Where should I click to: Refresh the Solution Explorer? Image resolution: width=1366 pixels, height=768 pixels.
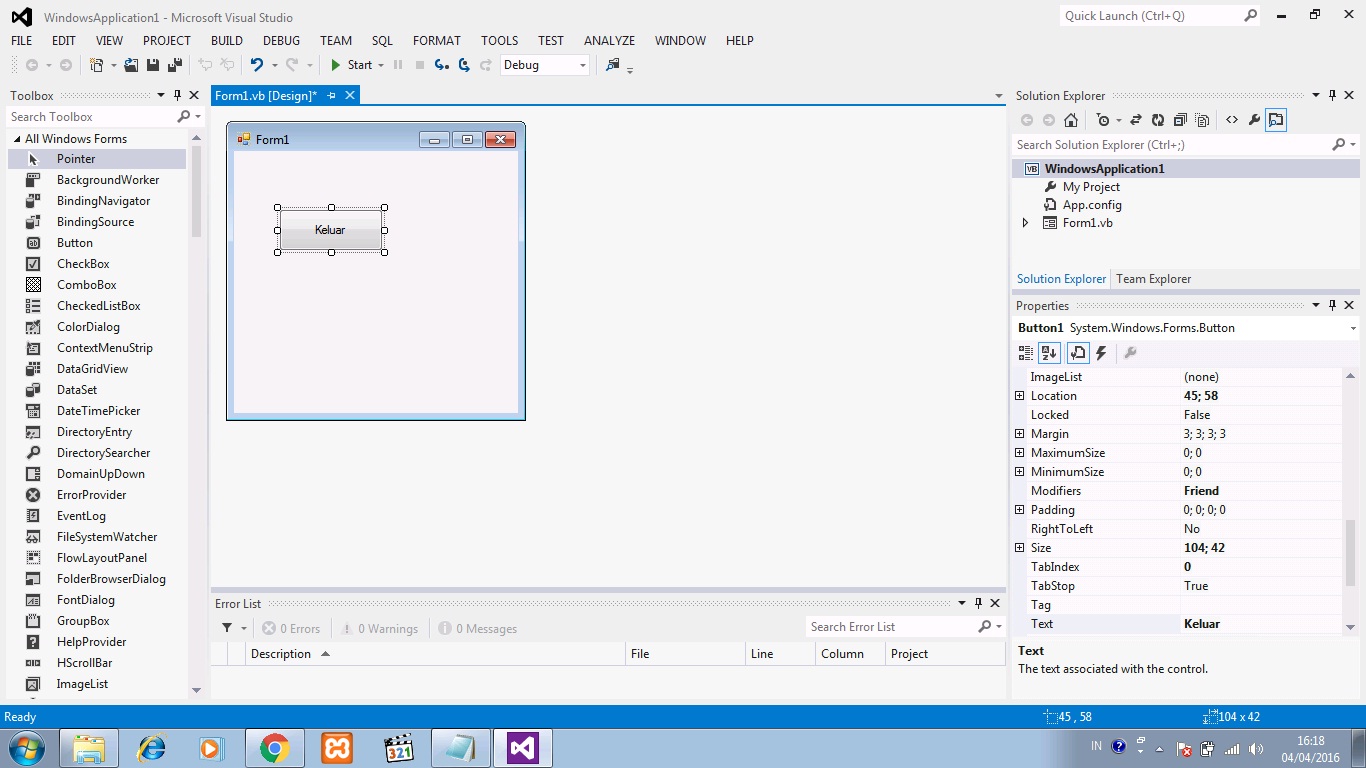click(1158, 119)
